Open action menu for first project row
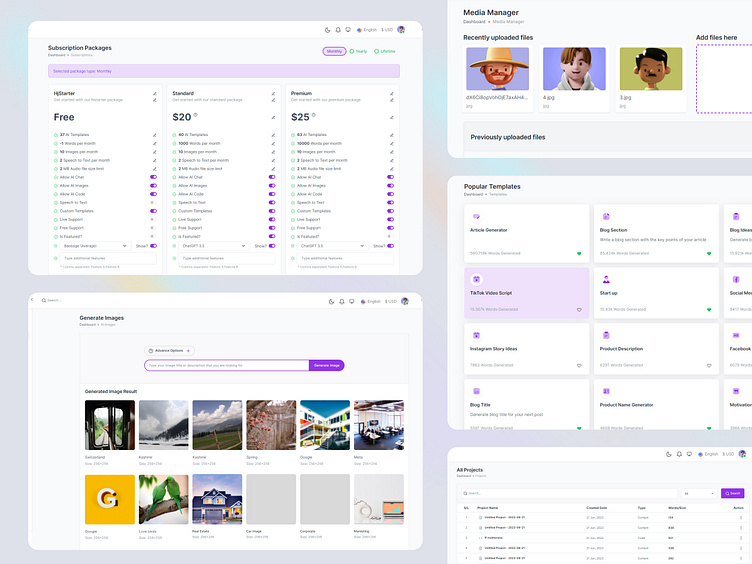The height and width of the screenshot is (564, 752). (x=741, y=518)
